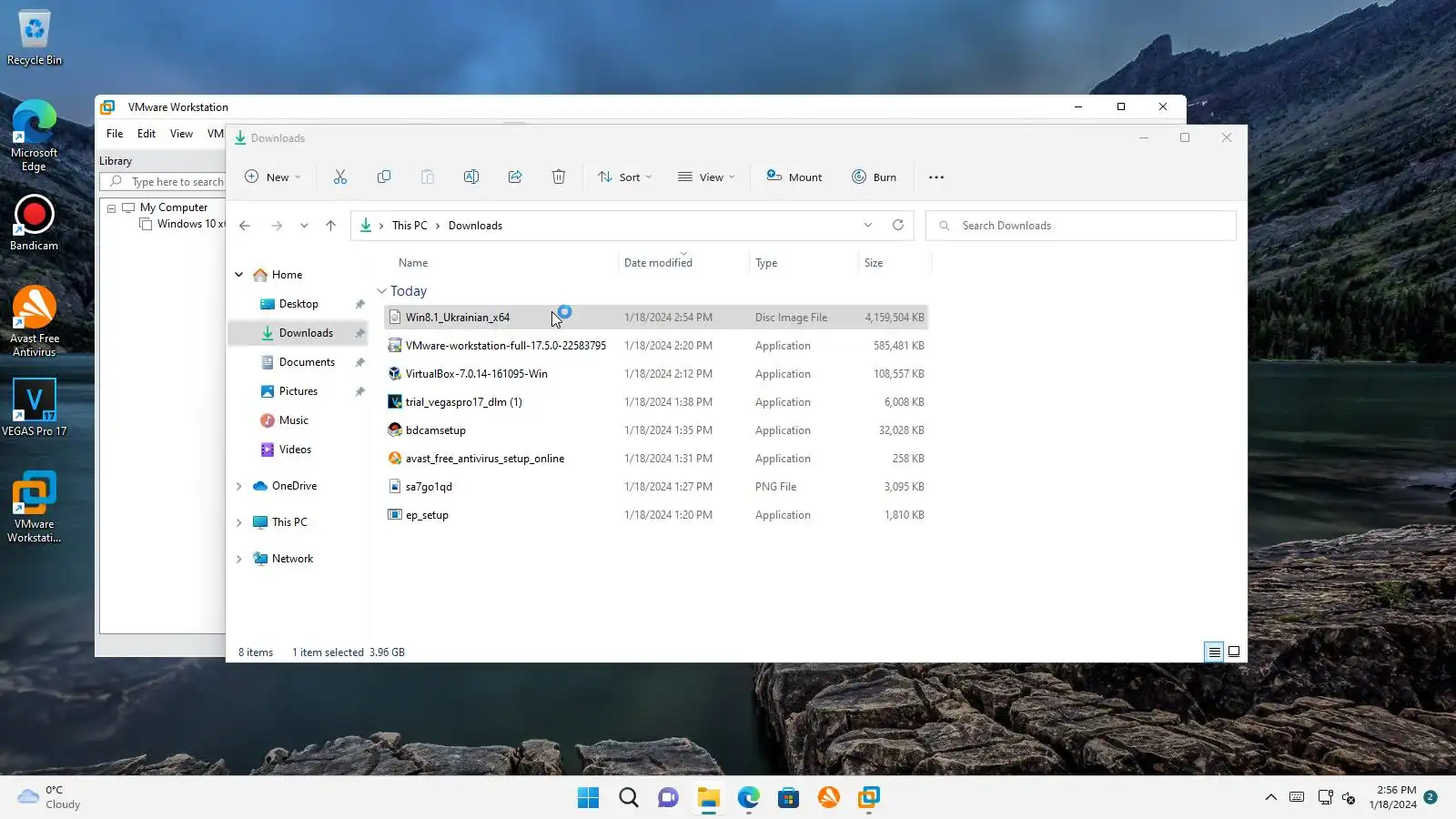Collapse My Computer in VMware library
Viewport: 1456px width, 819px height.
(x=112, y=208)
